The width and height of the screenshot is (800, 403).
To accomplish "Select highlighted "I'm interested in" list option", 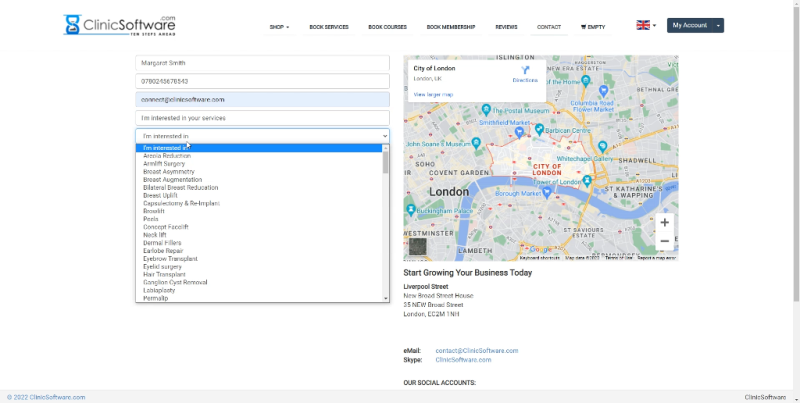I will (x=259, y=148).
